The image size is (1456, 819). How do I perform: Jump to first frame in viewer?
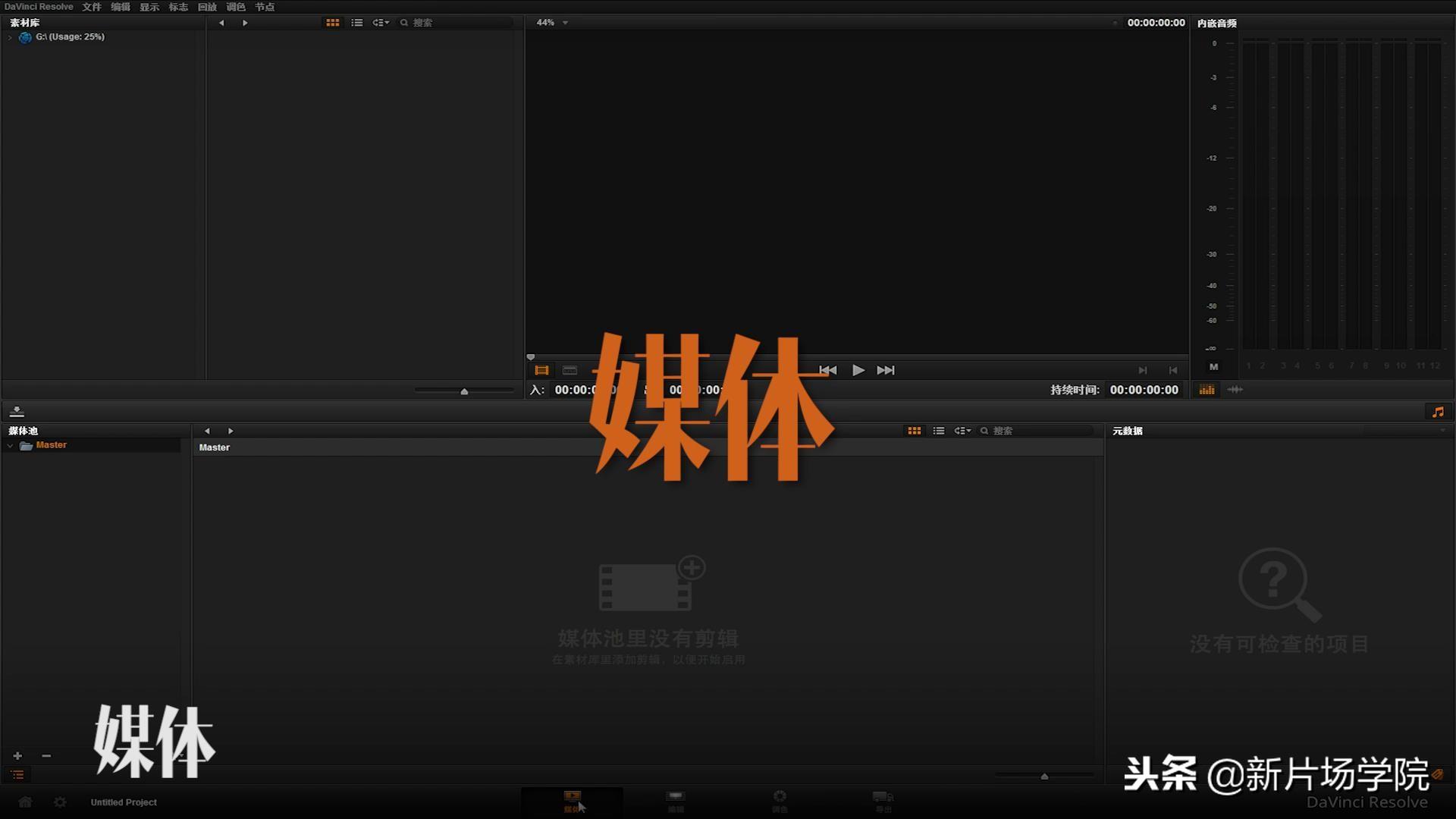827,370
